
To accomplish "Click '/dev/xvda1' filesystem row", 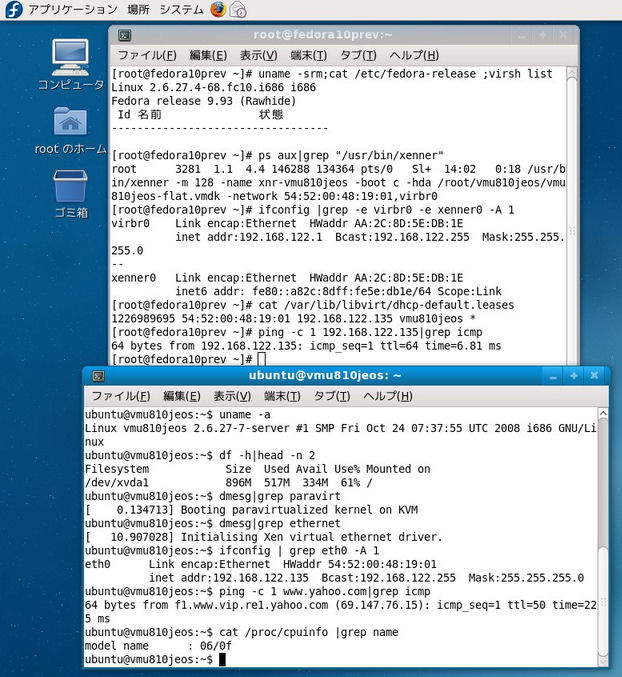I will click(x=228, y=483).
